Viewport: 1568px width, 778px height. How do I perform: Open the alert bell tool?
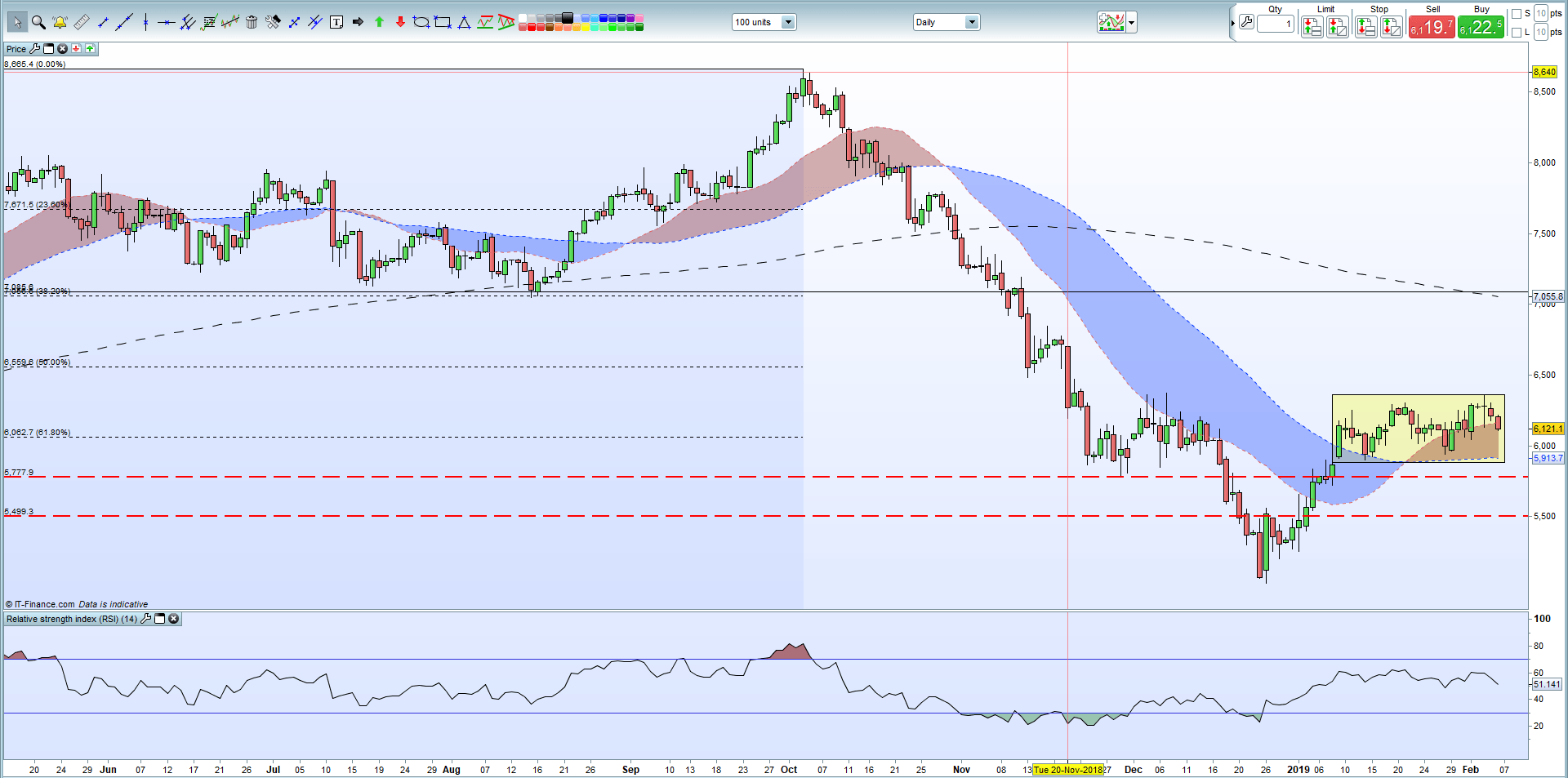[x=60, y=22]
